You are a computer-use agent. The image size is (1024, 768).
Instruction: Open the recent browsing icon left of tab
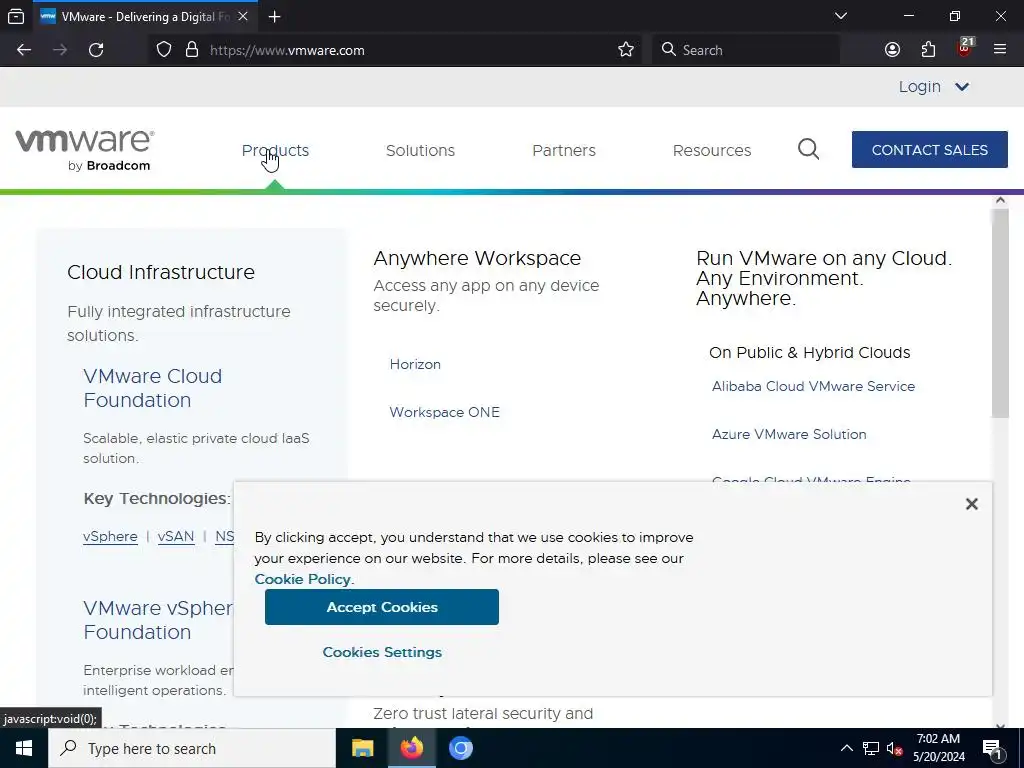[x=16, y=17]
